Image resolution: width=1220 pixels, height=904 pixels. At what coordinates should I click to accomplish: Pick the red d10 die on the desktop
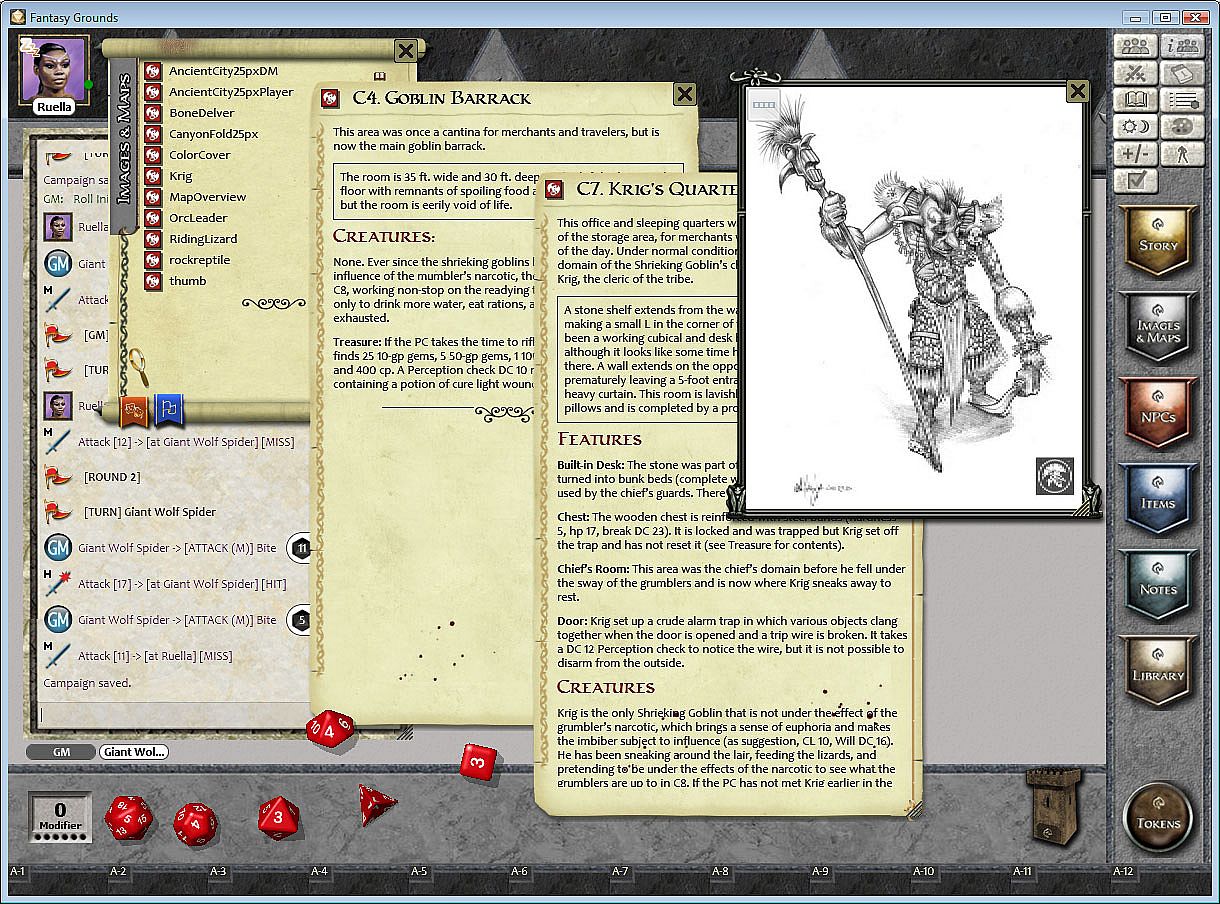pos(330,730)
